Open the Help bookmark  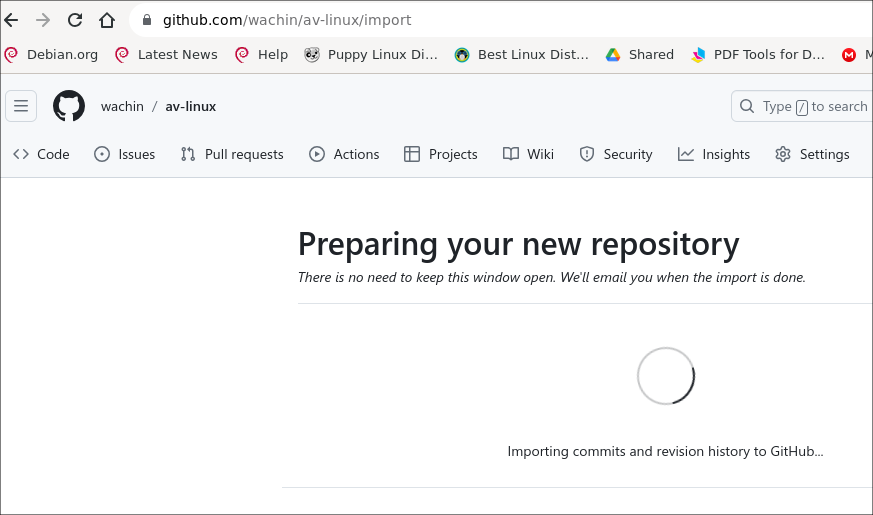pos(262,55)
